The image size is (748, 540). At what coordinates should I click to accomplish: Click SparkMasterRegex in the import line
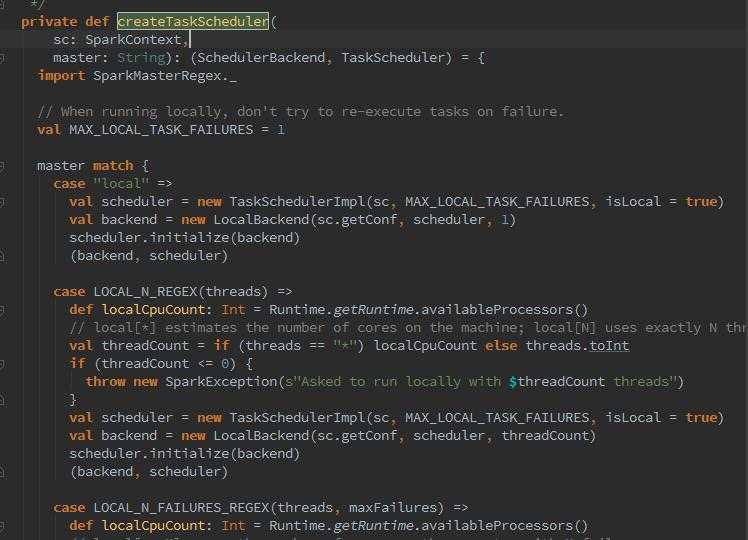point(157,76)
